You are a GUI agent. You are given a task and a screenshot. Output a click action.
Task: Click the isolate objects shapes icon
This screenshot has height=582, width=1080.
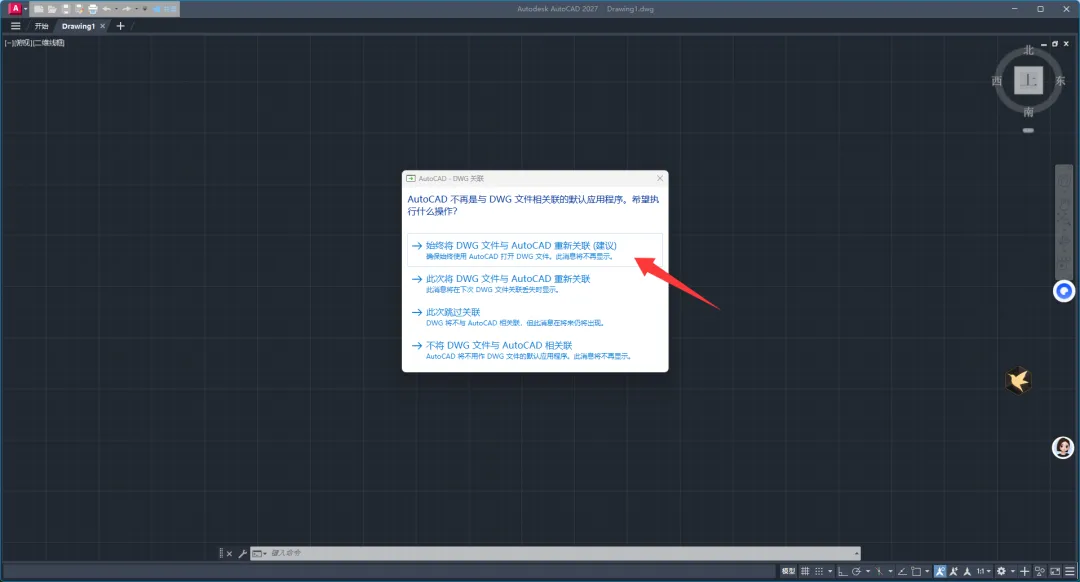coord(1040,571)
